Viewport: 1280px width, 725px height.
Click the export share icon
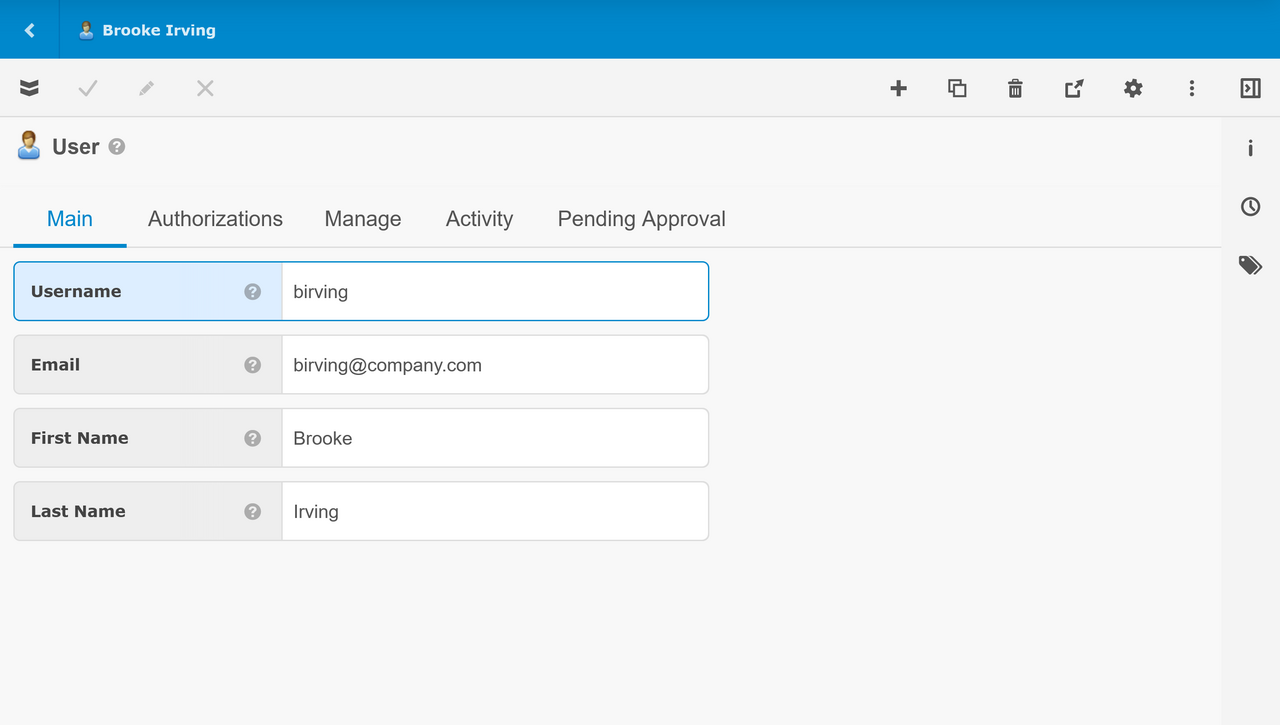[x=1074, y=88]
